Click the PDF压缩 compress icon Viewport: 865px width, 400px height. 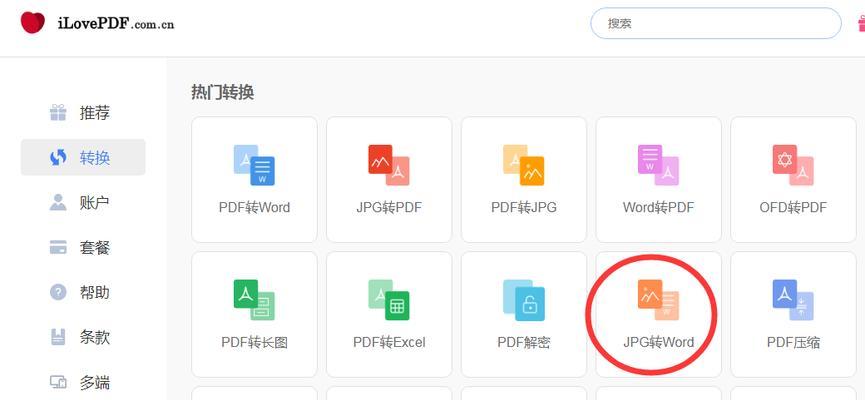pos(793,300)
